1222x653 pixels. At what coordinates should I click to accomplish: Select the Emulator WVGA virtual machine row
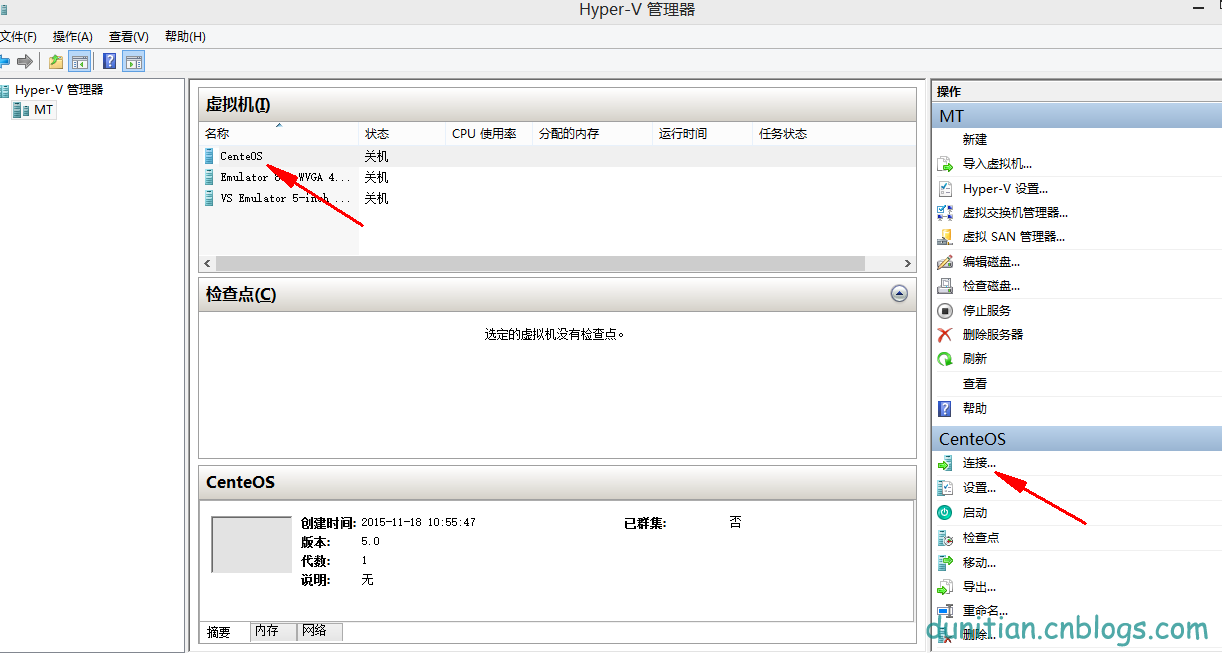click(x=557, y=177)
